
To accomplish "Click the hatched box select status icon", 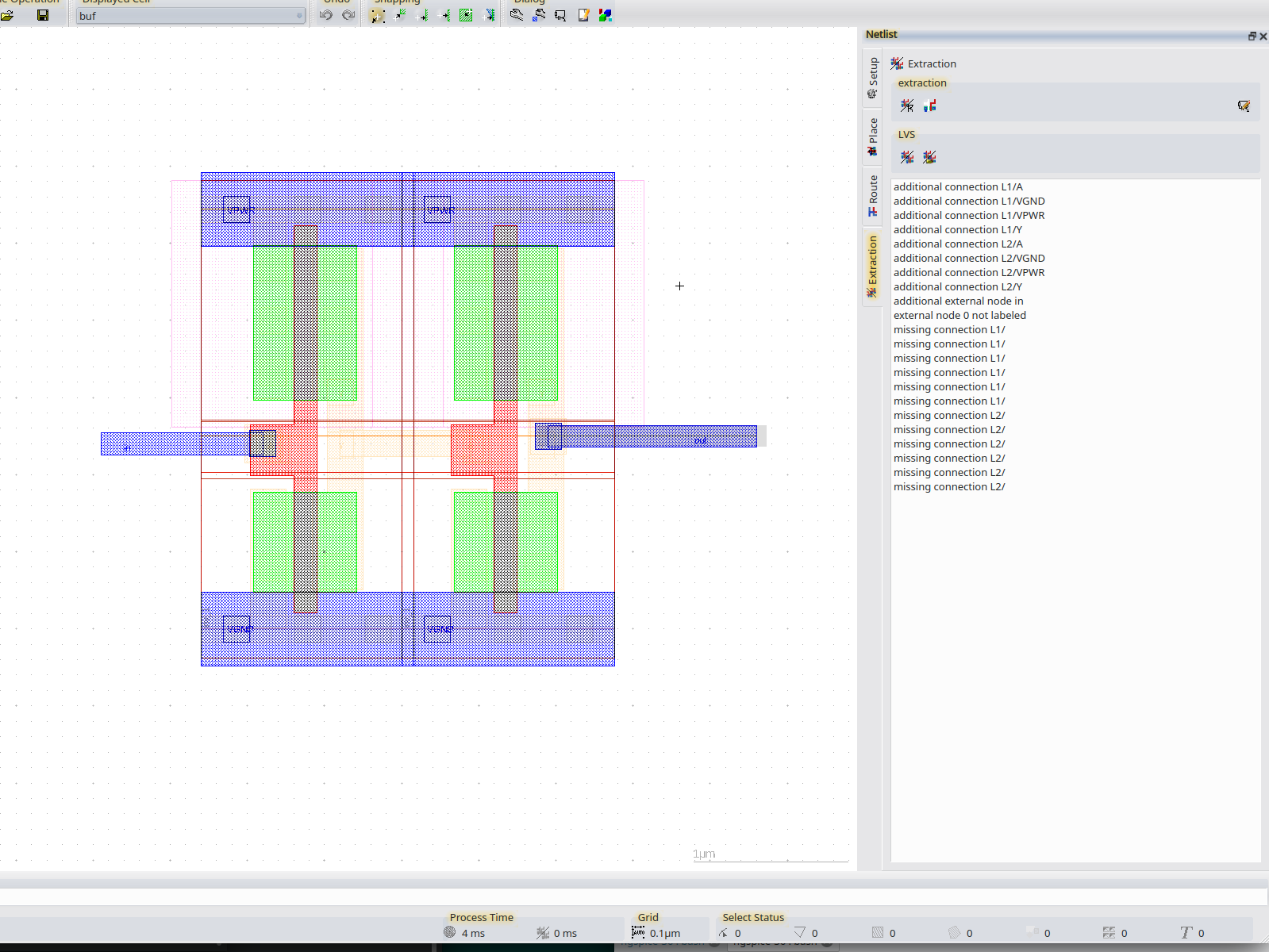I will [878, 933].
